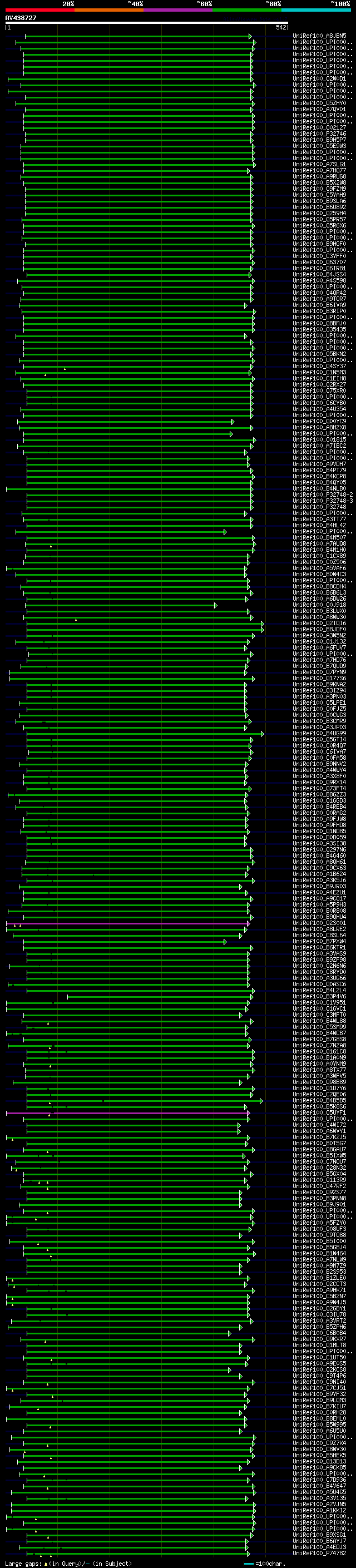Select the UniRef100_Q5E9W3 label
Image resolution: width=356 pixels, height=1568 pixels.
(319, 146)
